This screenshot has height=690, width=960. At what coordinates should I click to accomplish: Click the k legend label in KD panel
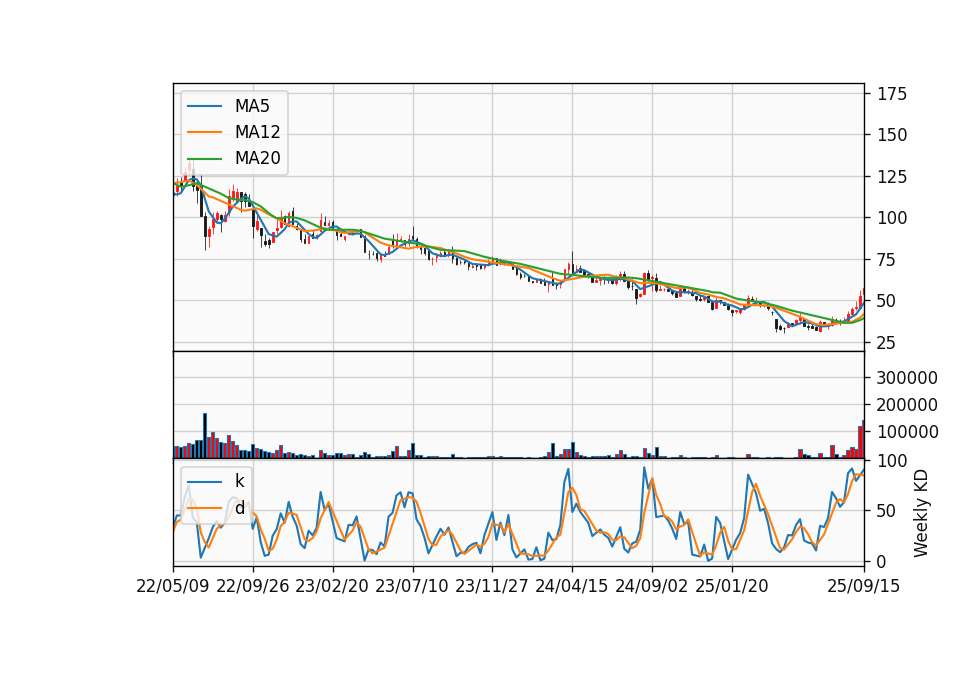tap(239, 481)
